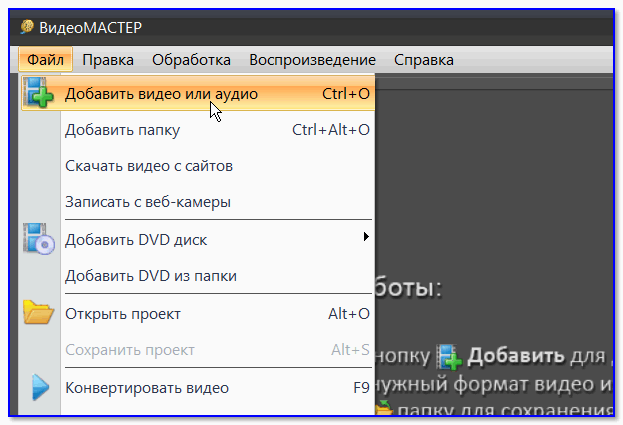Click the DVD disc filmstrip icon
Image resolution: width=623 pixels, height=425 pixels.
[39, 239]
